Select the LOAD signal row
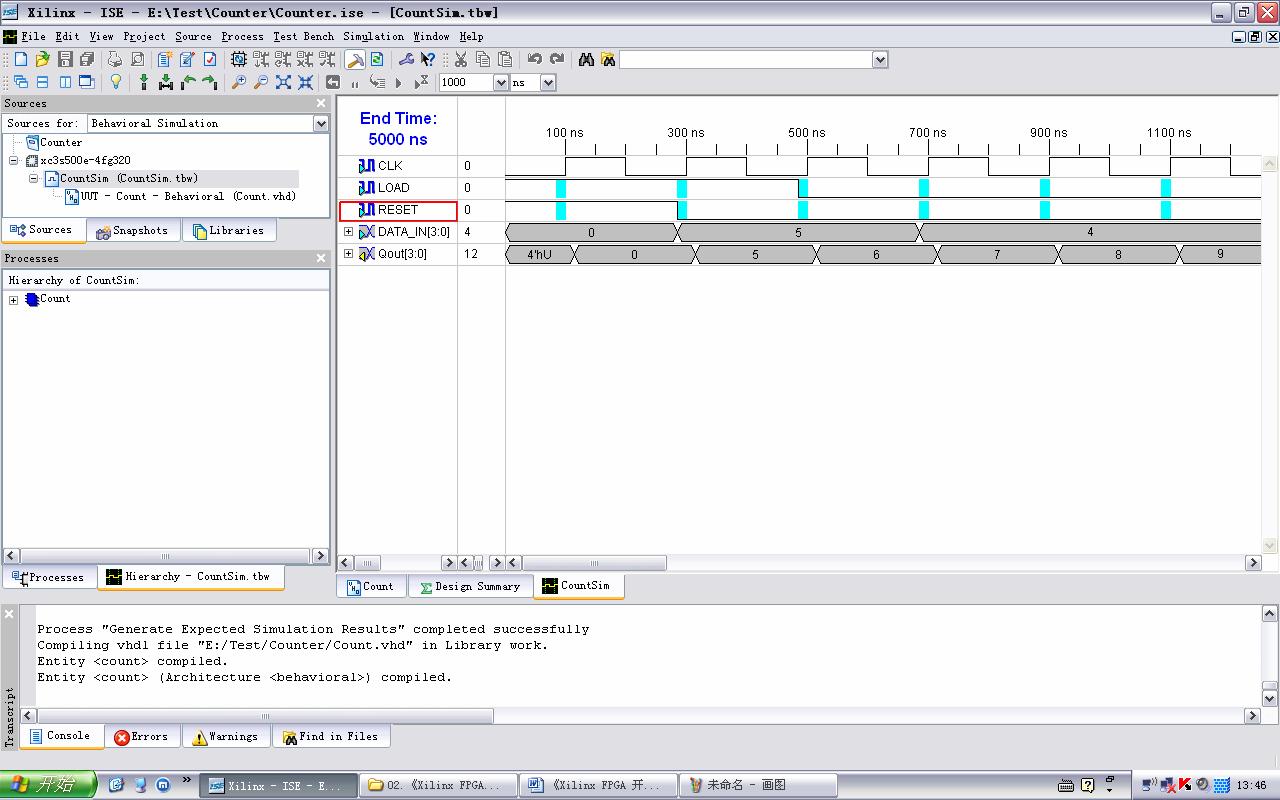 tap(398, 188)
